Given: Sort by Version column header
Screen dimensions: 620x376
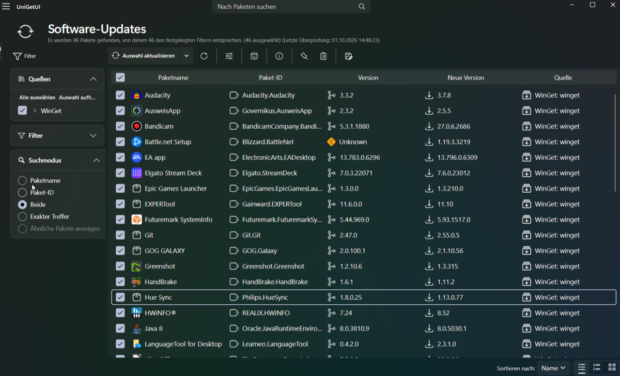Looking at the screenshot, I should tap(368, 77).
